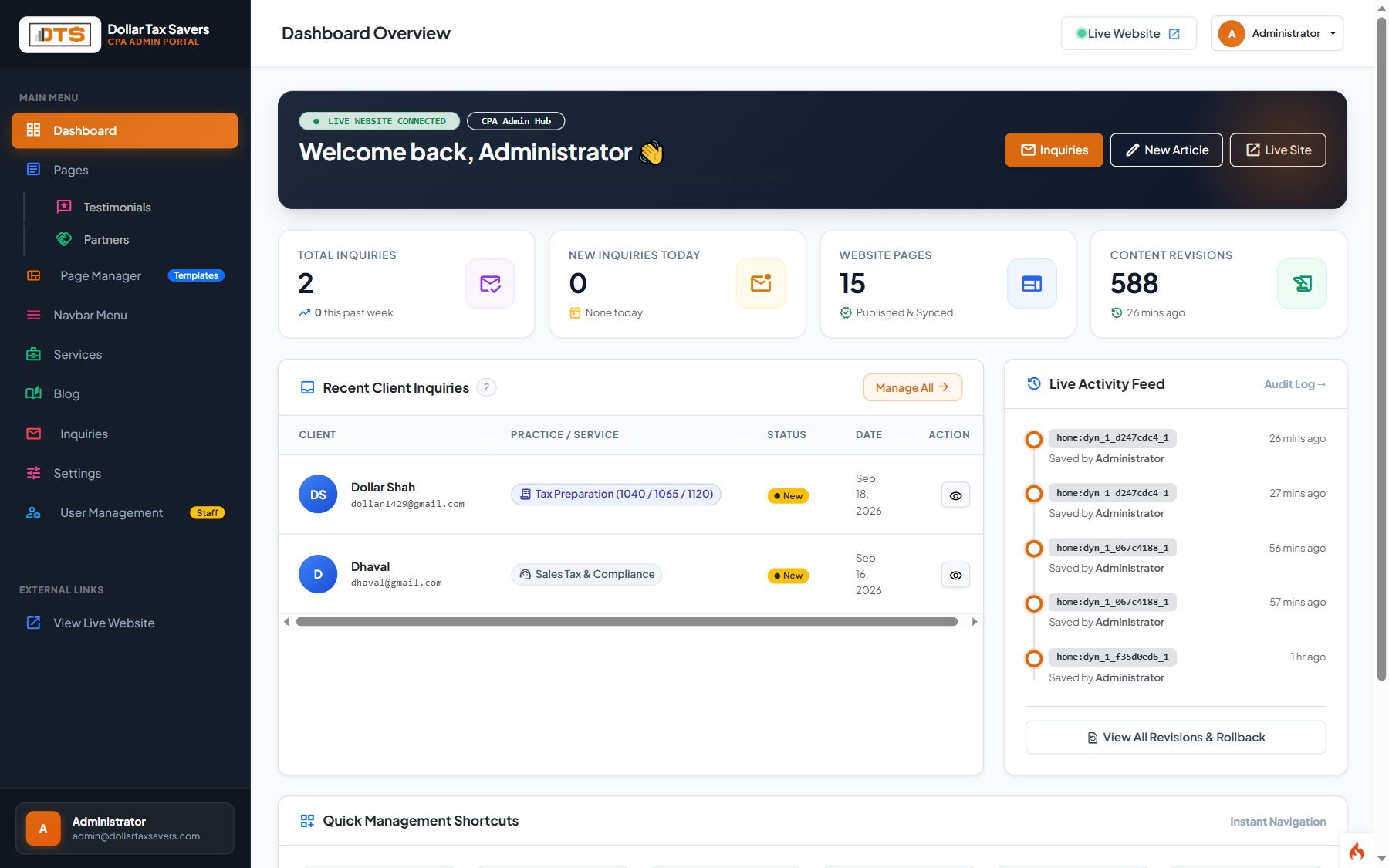Screen dimensions: 1389x868
Task: Open Pages in the sidebar
Action: click(125, 170)
